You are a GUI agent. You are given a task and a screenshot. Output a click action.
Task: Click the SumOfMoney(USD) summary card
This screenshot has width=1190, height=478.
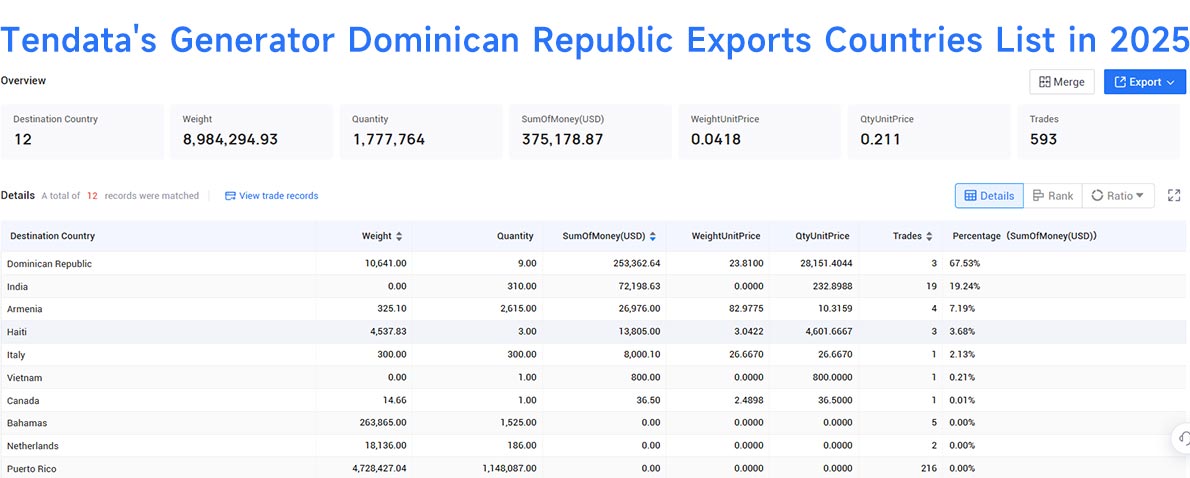click(x=590, y=132)
